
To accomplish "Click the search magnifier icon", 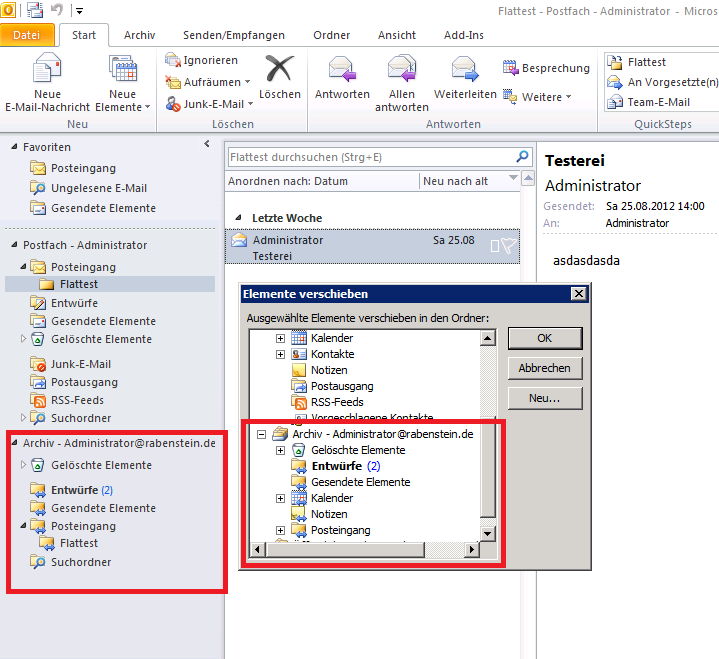I will pos(521,157).
